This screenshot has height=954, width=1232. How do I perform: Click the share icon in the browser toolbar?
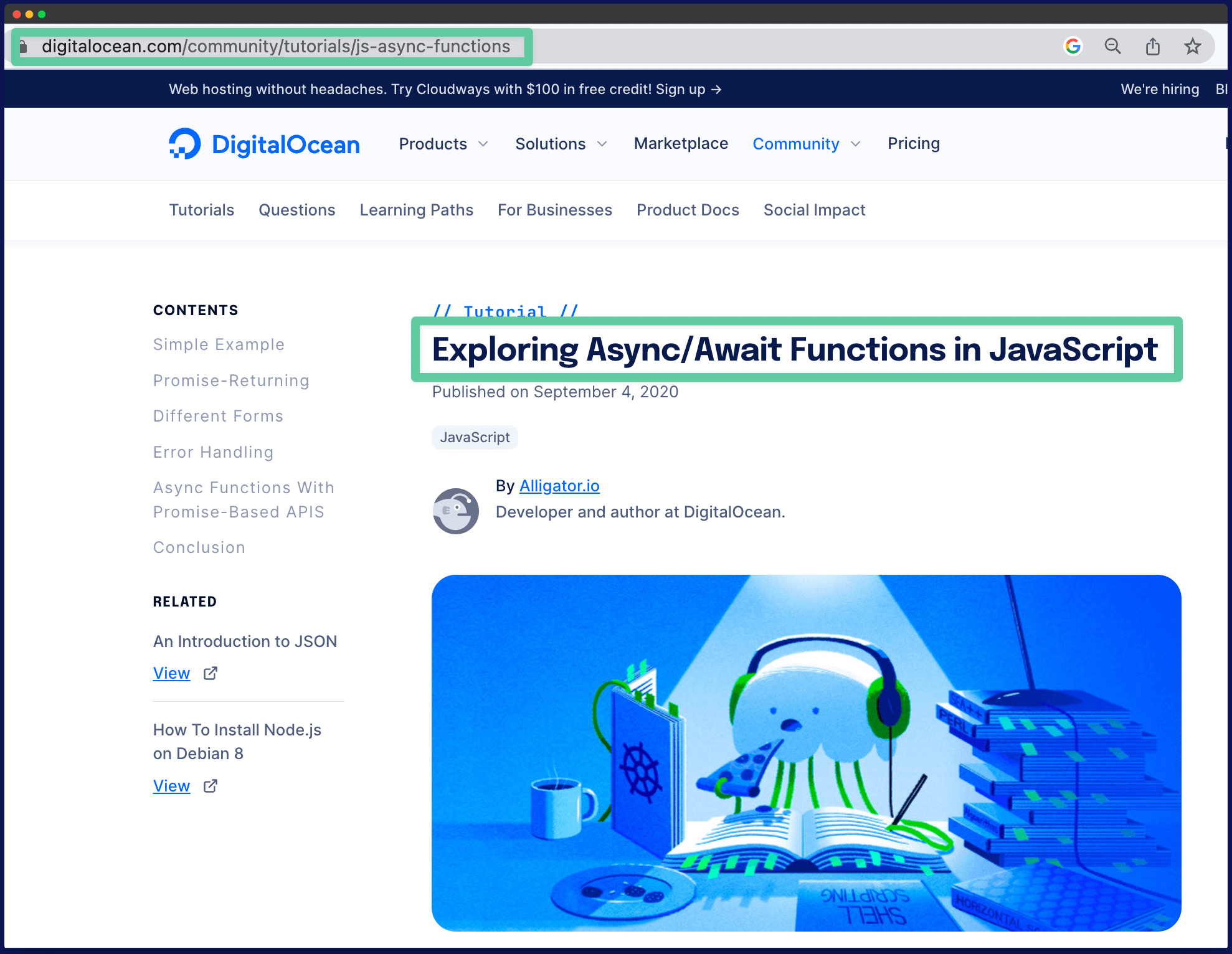point(1153,46)
